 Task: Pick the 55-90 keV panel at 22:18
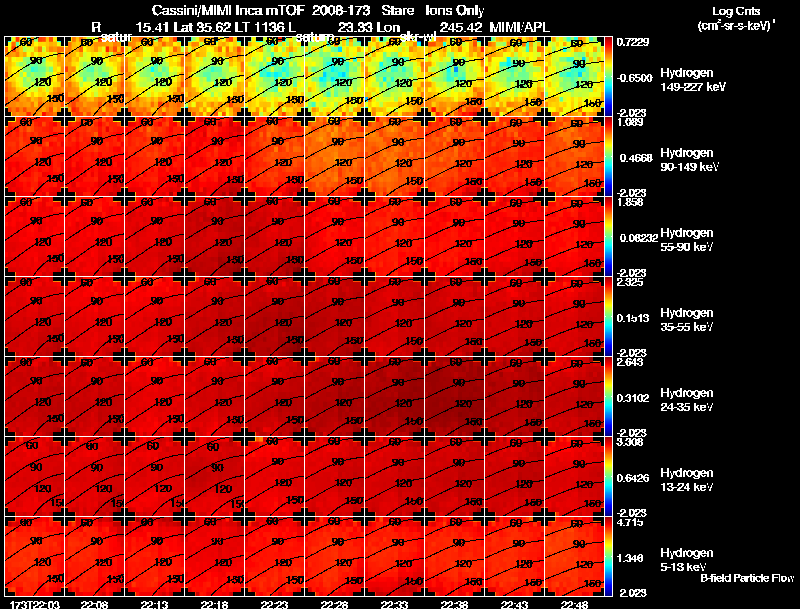214,236
